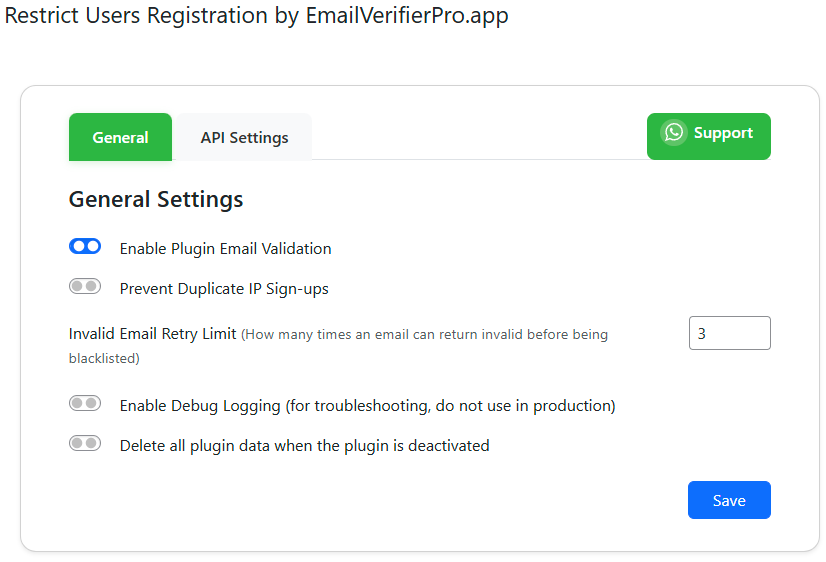This screenshot has width=826, height=562.
Task: Enable the Prevent Duplicate IP Sign-ups toggle
Action: click(x=85, y=287)
